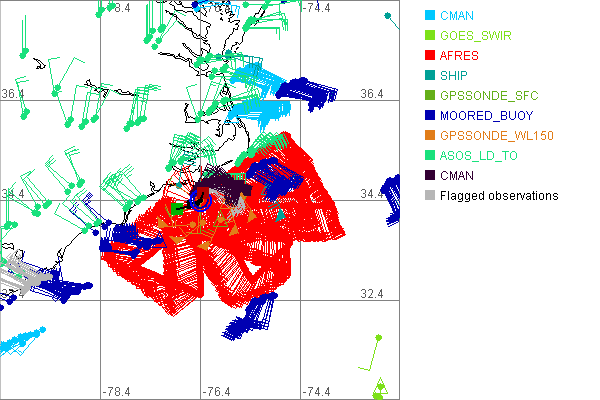Click the 32.4 latitude label on the map
Image resolution: width=600 pixels, height=400 pixels.
tap(371, 293)
